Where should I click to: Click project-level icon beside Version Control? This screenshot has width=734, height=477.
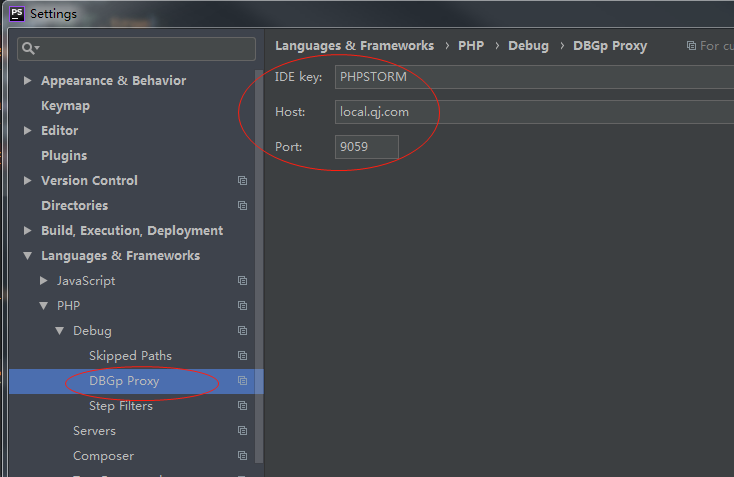tap(242, 181)
